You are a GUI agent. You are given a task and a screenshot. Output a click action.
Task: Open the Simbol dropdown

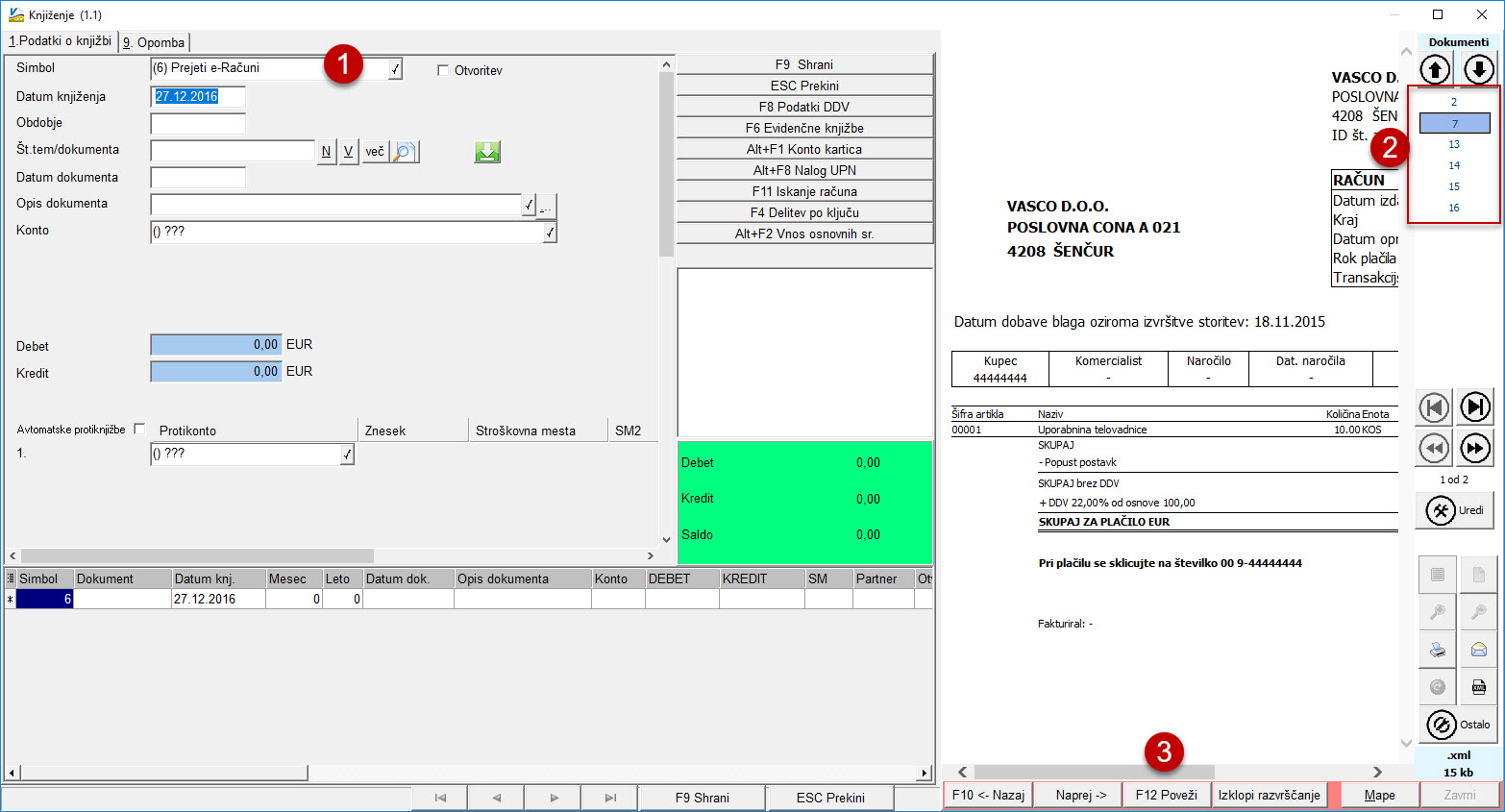coord(395,68)
